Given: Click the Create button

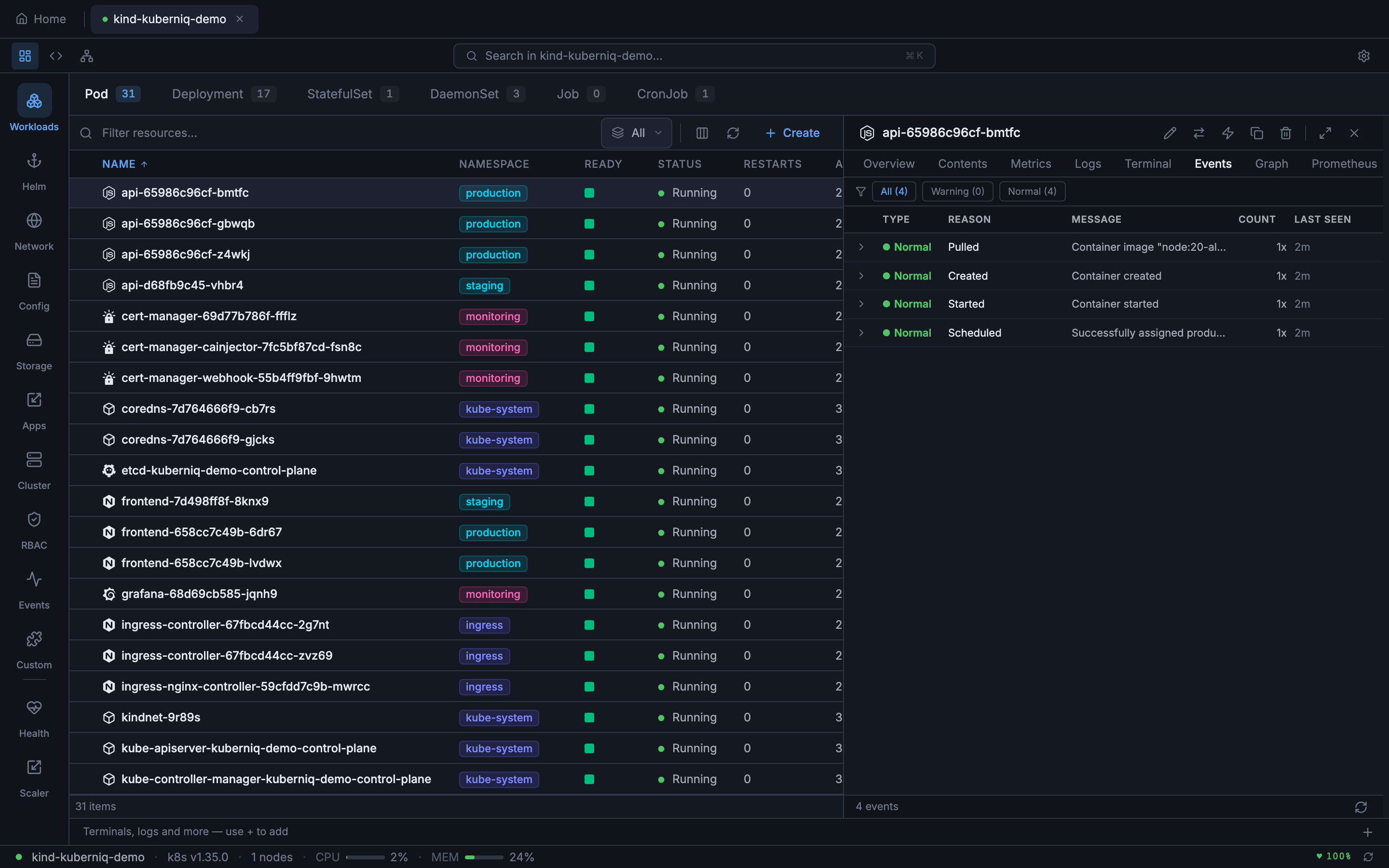Looking at the screenshot, I should pyautogui.click(x=792, y=133).
